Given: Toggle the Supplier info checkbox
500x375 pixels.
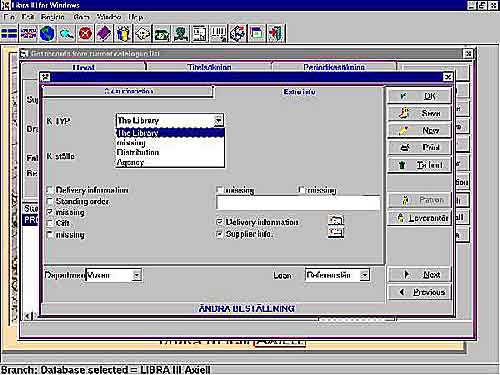Looking at the screenshot, I should (x=219, y=234).
